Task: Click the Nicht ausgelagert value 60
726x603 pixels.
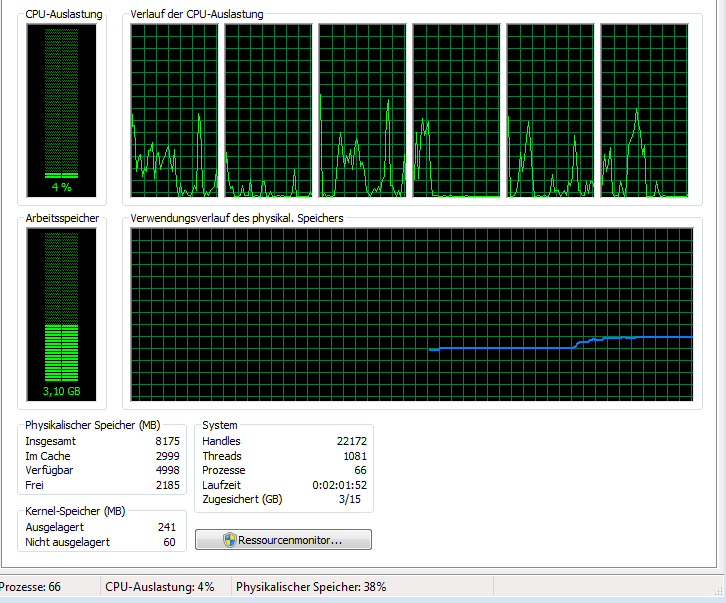Action: (x=169, y=542)
